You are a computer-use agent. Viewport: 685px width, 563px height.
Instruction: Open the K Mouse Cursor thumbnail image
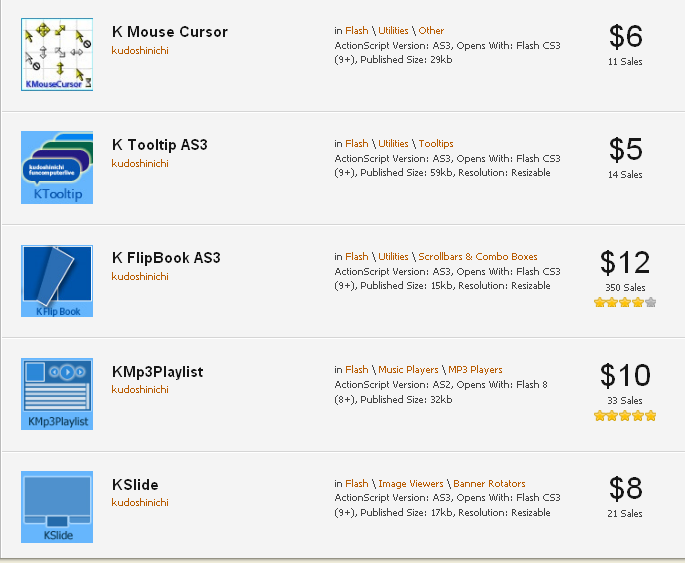coord(57,55)
